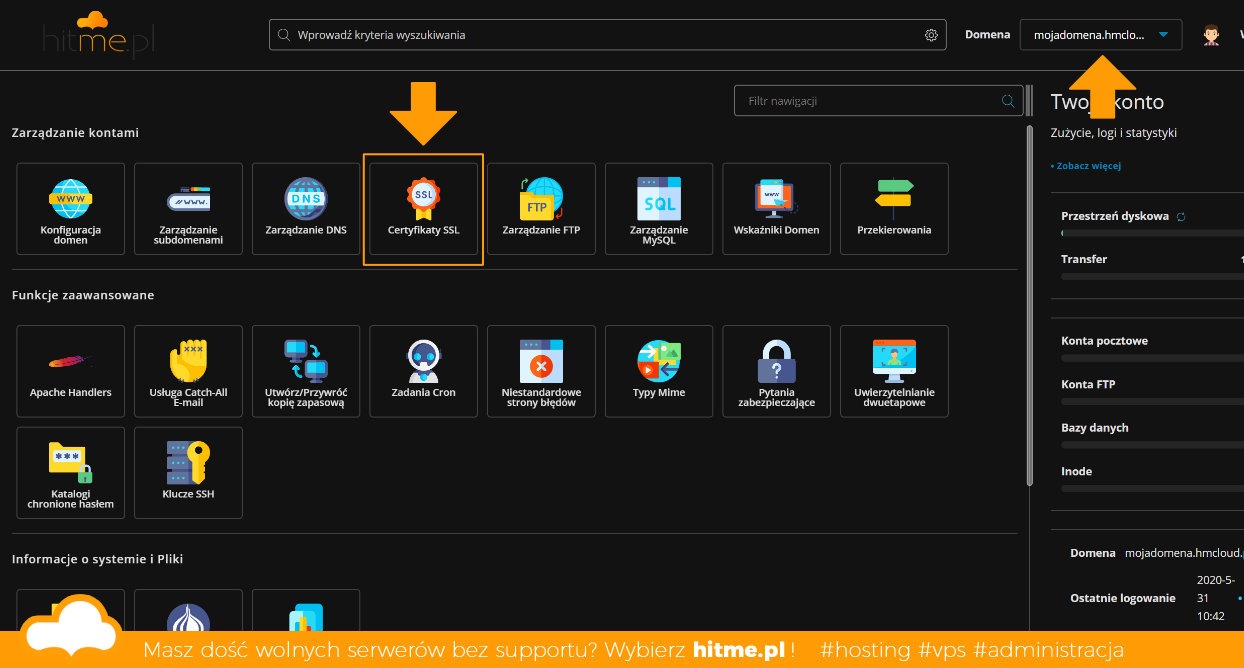Viewport: 1244px width, 668px height.
Task: Click the user avatar icon
Action: 1211,35
